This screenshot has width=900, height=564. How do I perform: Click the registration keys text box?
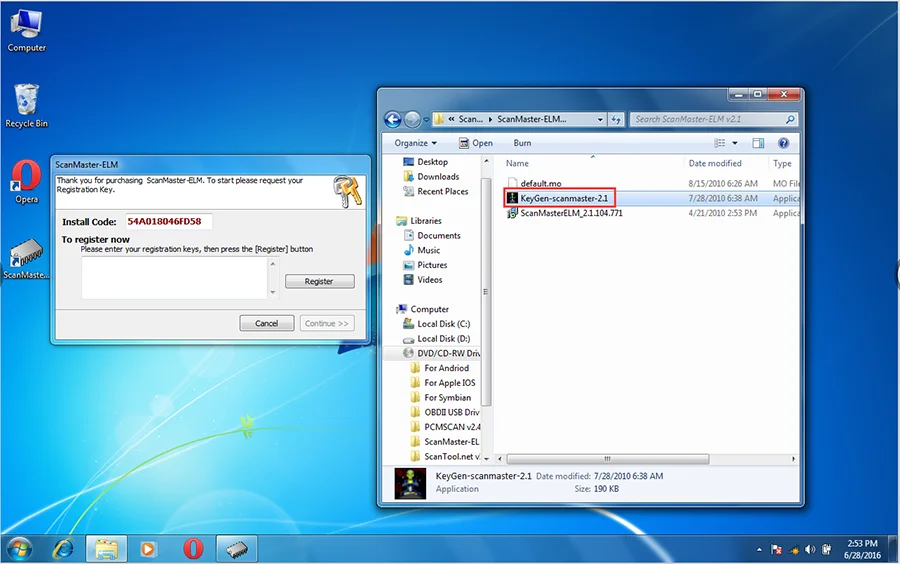click(174, 278)
